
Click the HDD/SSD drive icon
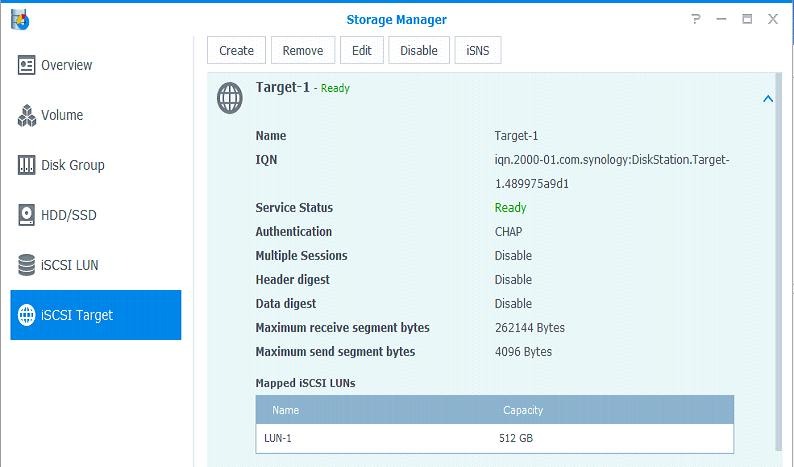(x=27, y=215)
